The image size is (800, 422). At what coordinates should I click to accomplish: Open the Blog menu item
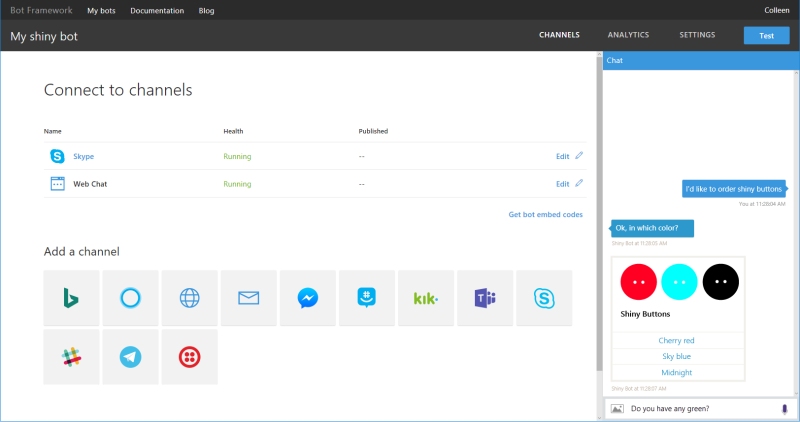[206, 11]
